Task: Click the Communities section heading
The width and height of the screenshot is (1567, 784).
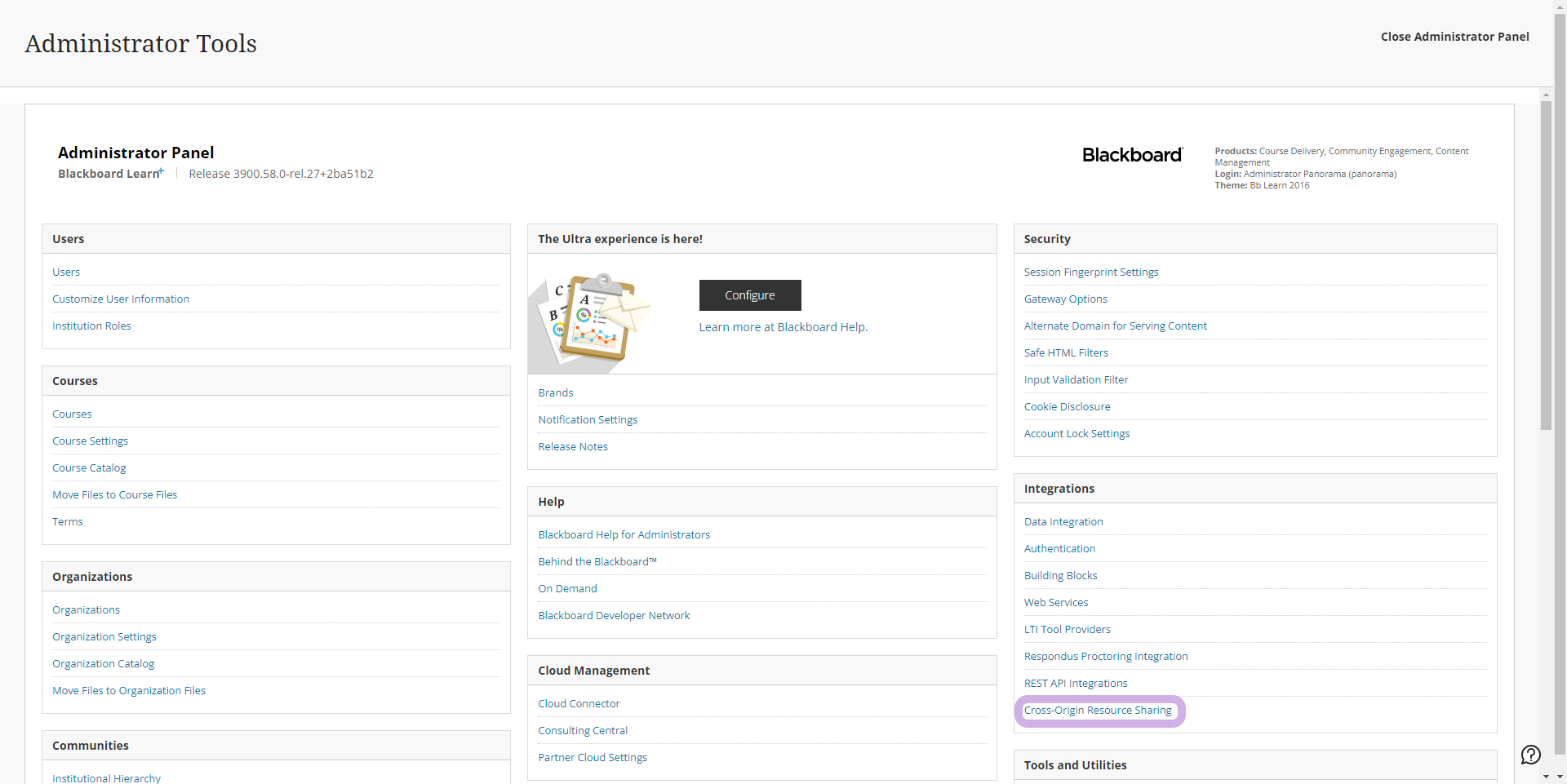Action: tap(91, 746)
